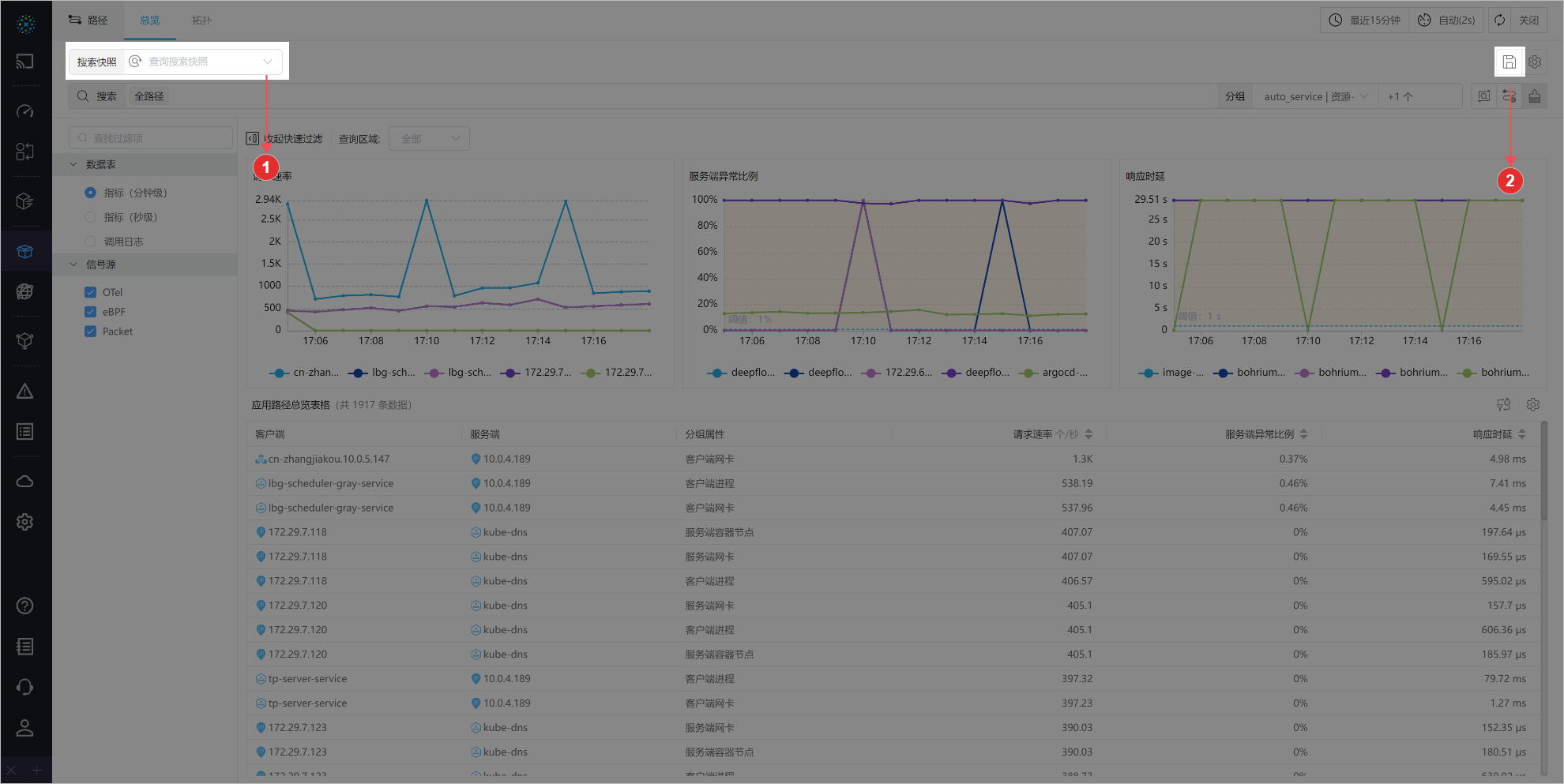Open the help question mark sidebar icon

tap(25, 606)
